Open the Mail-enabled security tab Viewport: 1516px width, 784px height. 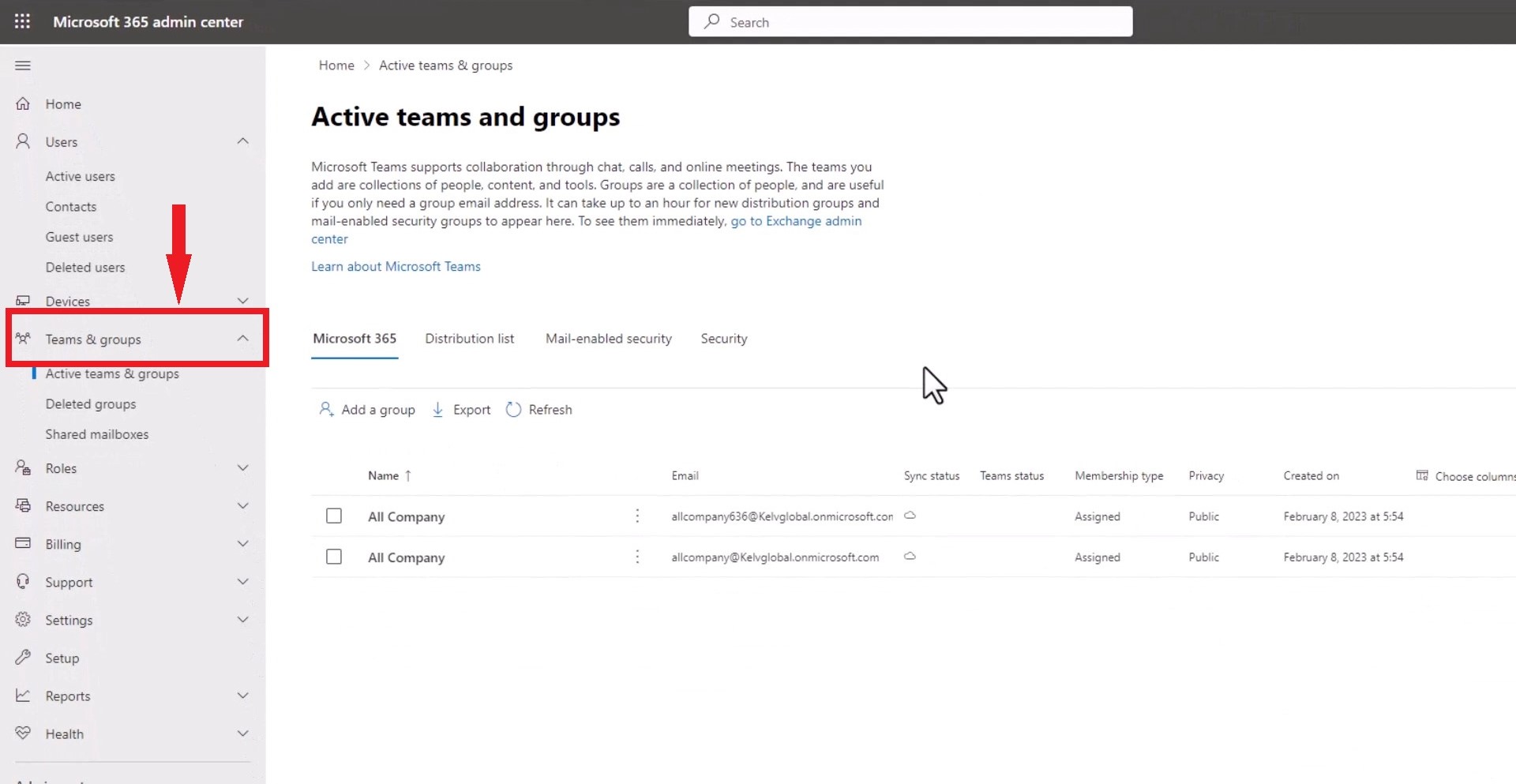click(608, 338)
